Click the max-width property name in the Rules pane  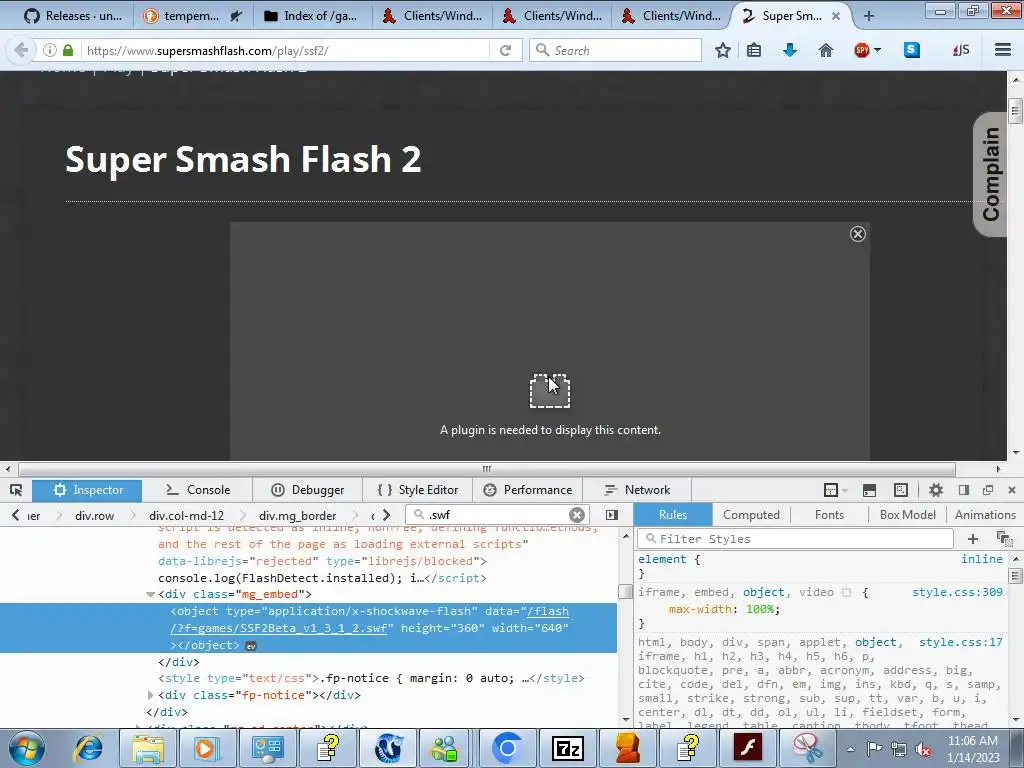pos(701,609)
